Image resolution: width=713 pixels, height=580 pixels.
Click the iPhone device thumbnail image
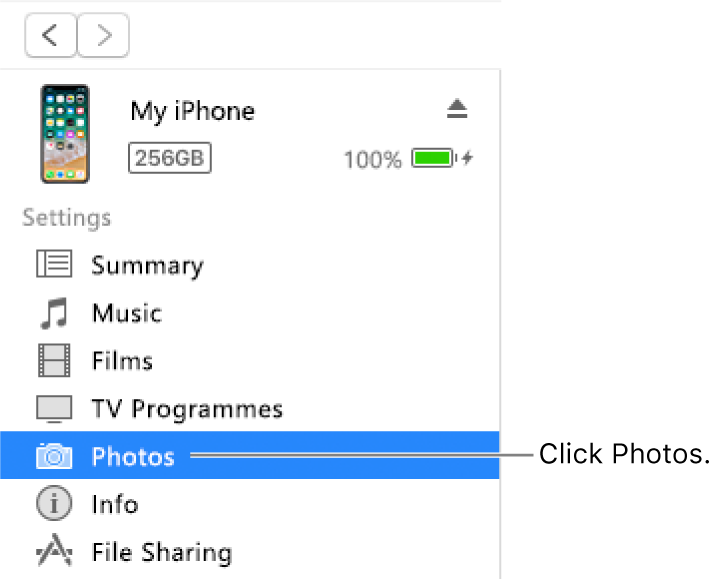coord(65,134)
